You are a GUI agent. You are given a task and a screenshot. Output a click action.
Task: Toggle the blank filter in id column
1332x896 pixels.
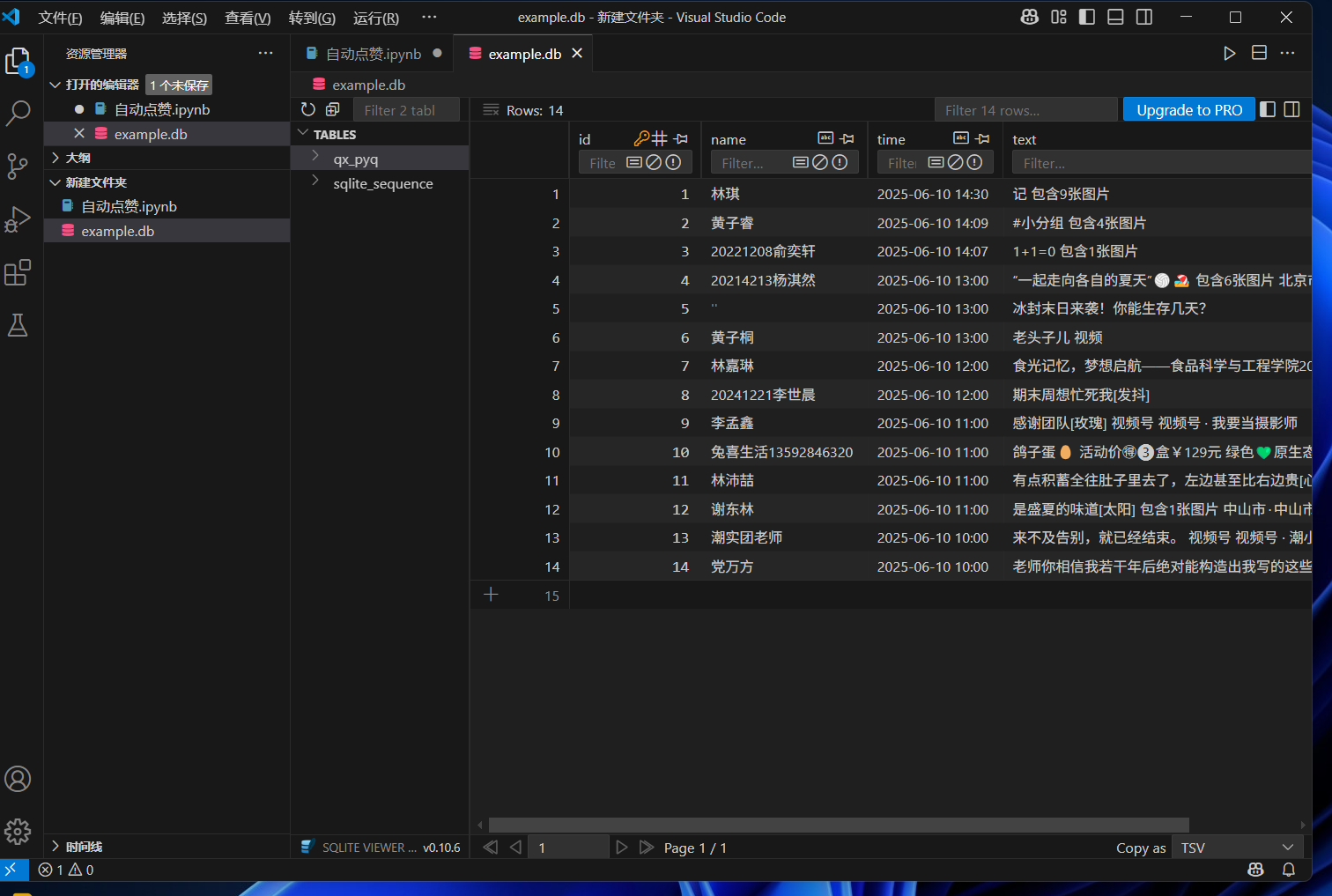tap(634, 162)
